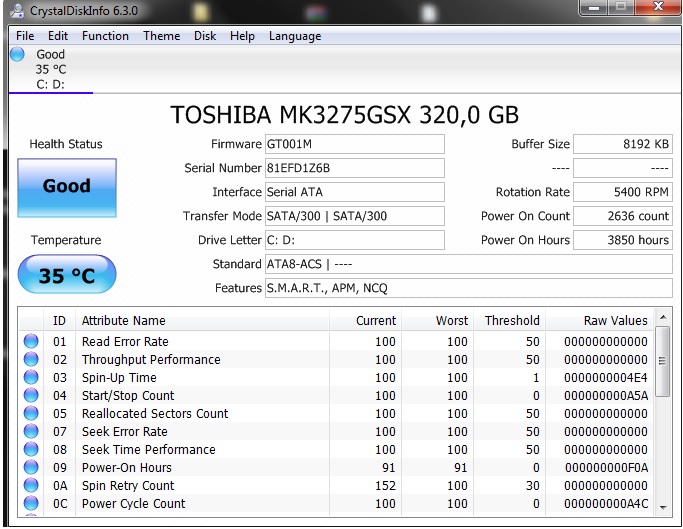Click the Attribute Name column header

[x=202, y=320]
